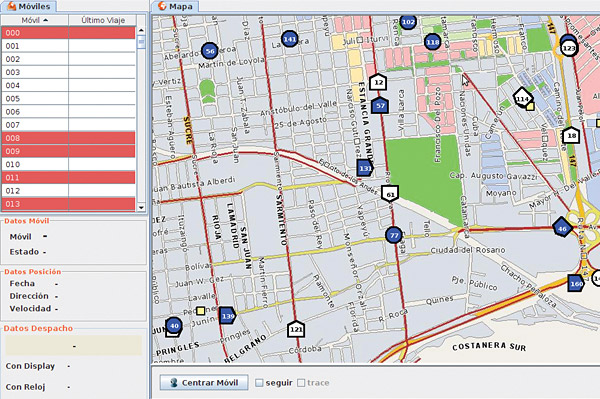600x399 pixels.
Task: Select mobile 012 row in the list
Action: (x=68, y=191)
